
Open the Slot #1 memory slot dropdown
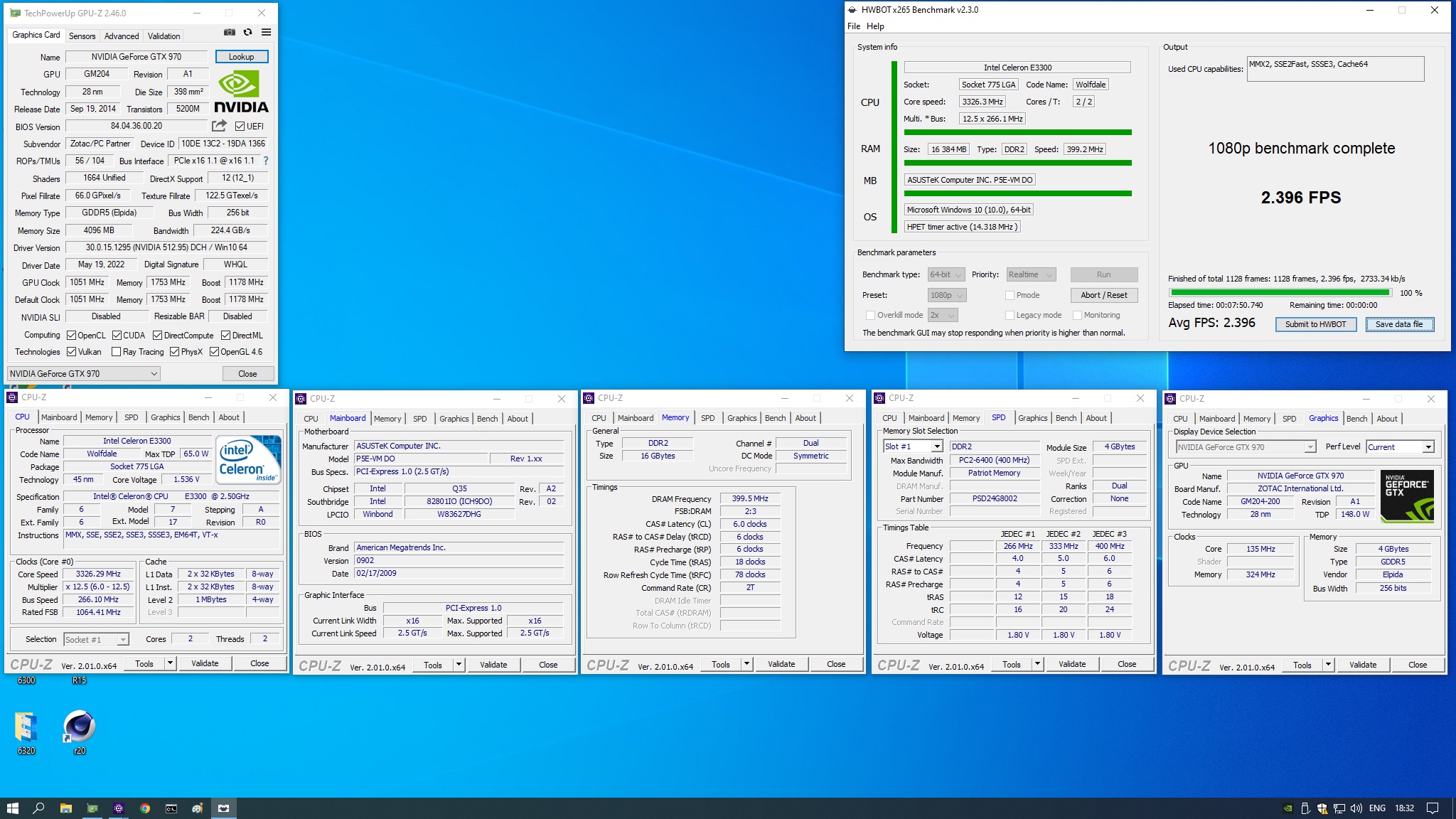coord(913,446)
